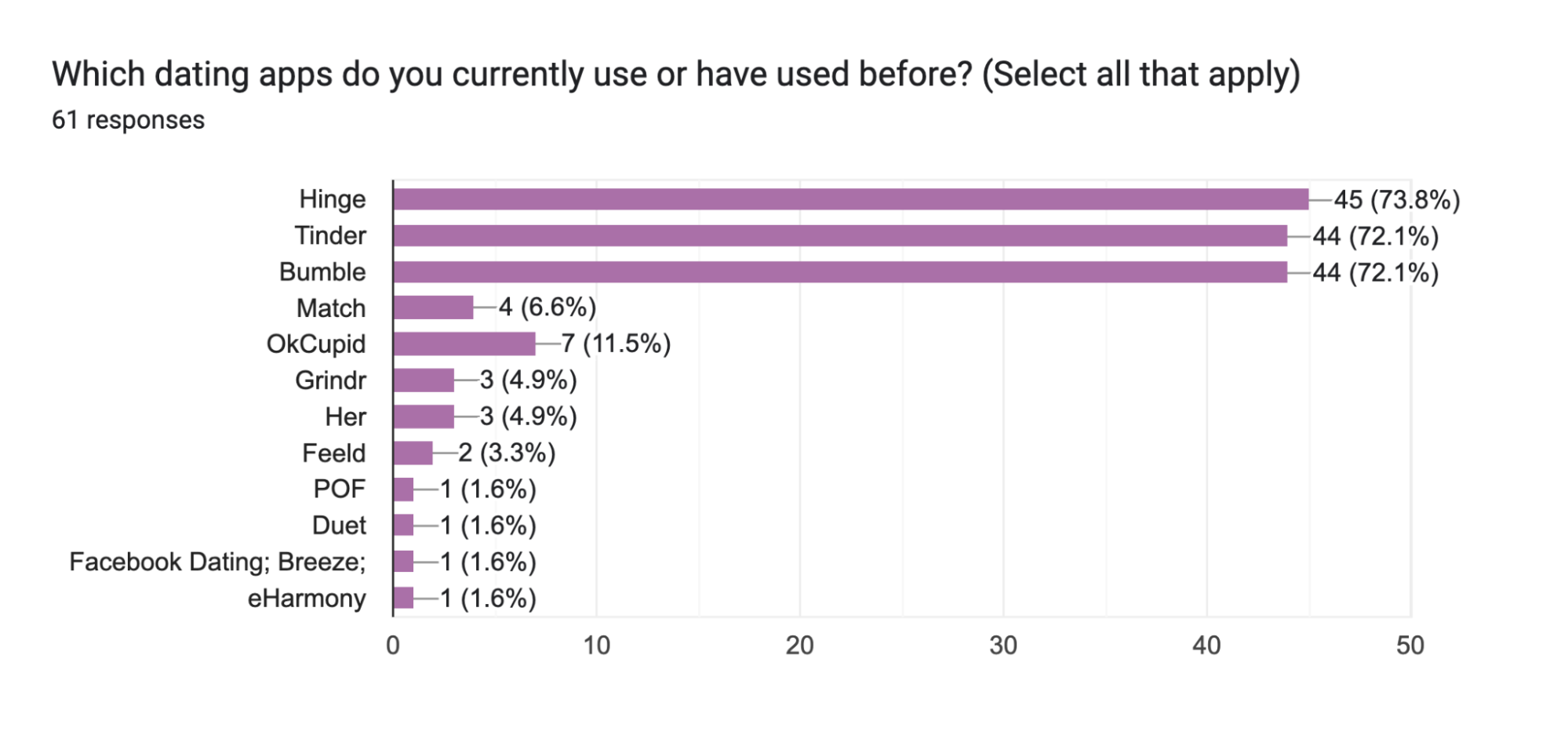
Task: Click the '50' x-axis tick label
Action: [1410, 646]
